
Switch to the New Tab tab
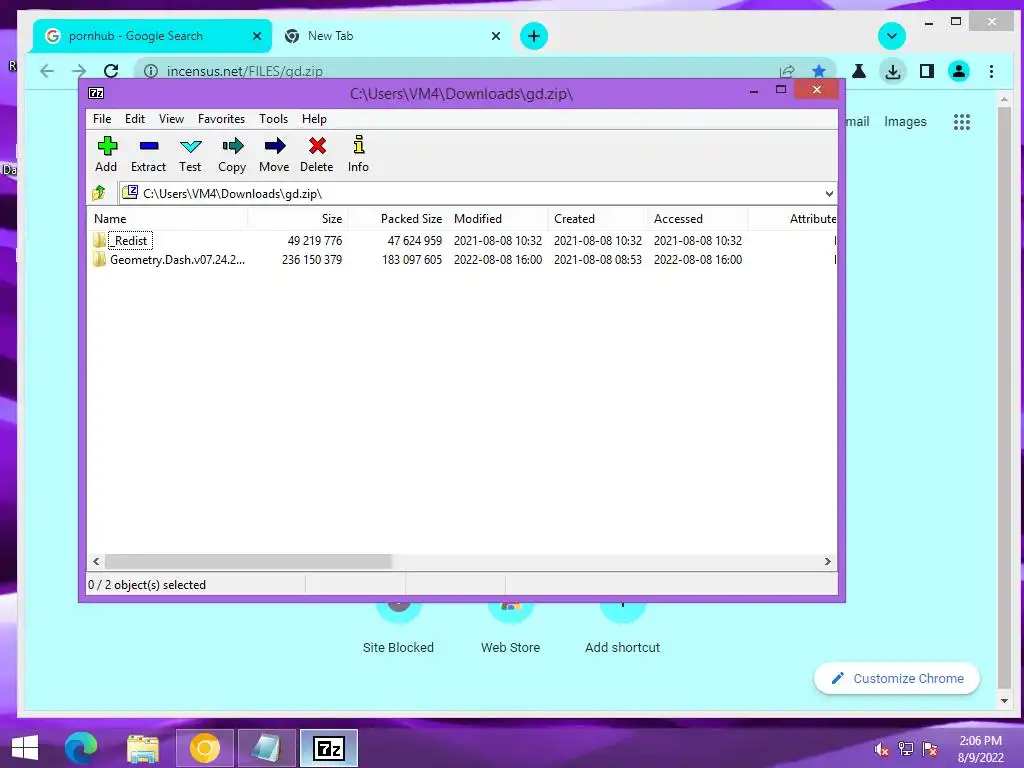391,36
